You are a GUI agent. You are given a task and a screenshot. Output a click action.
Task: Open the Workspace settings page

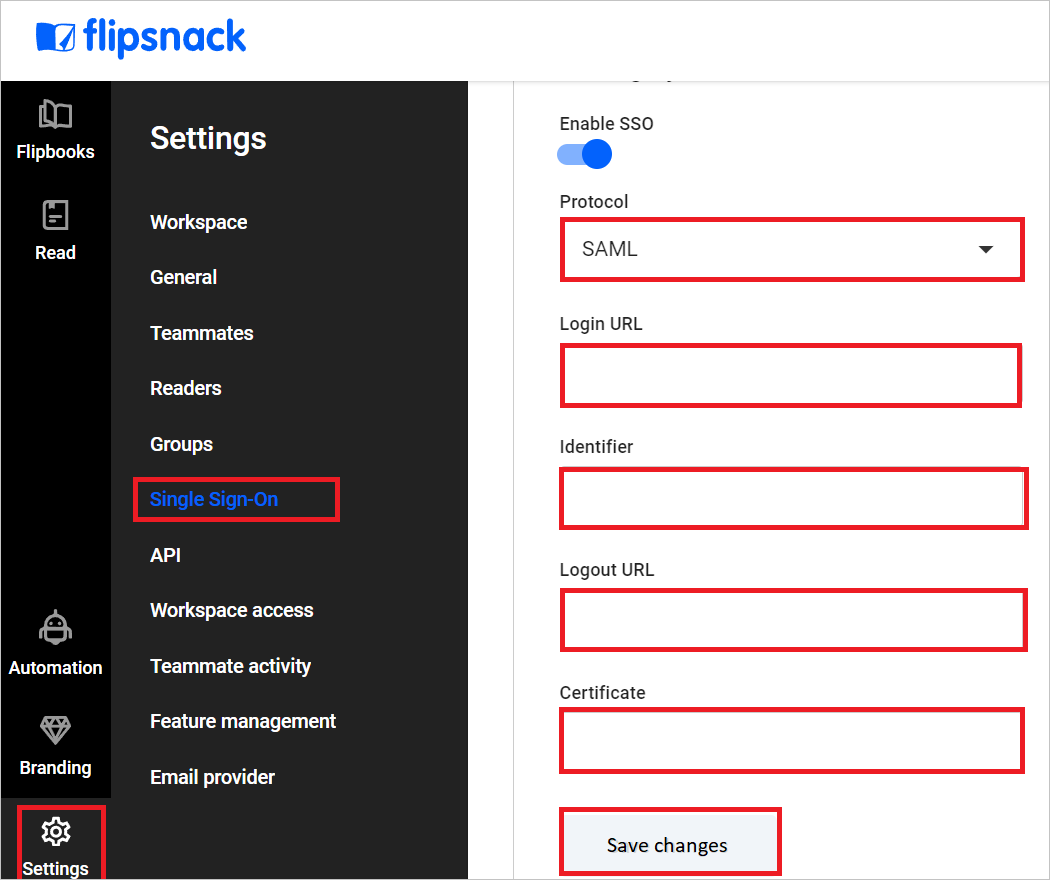(198, 222)
